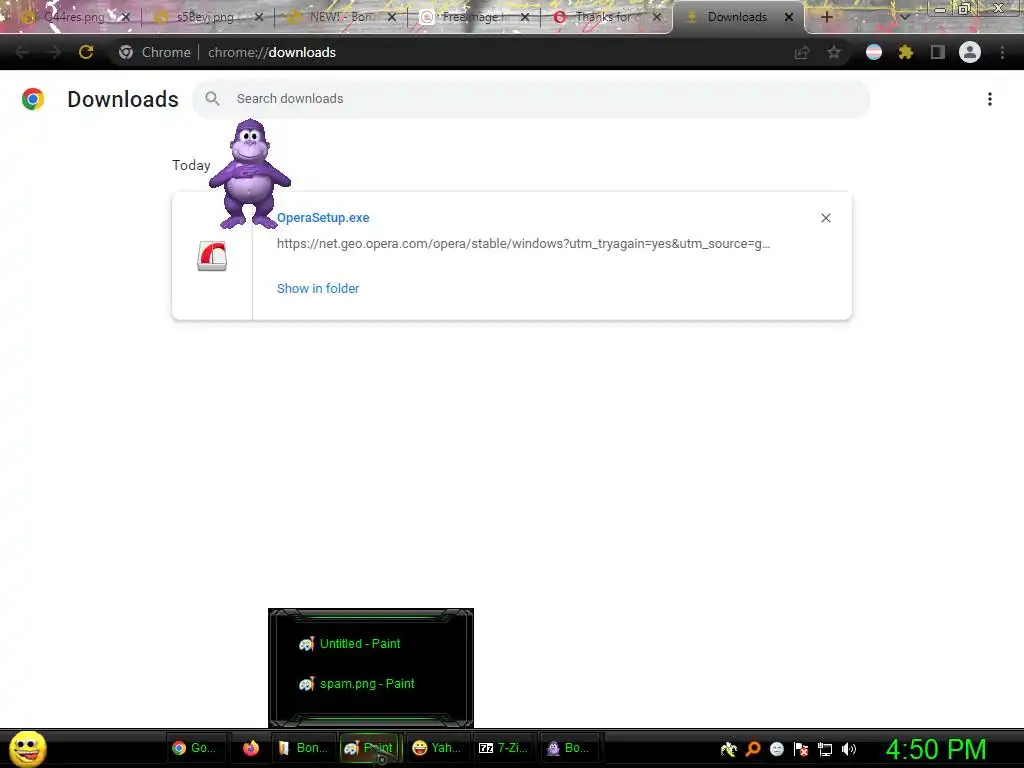Open the OperaSetup.exe file link
Image resolution: width=1024 pixels, height=768 pixels.
click(323, 217)
